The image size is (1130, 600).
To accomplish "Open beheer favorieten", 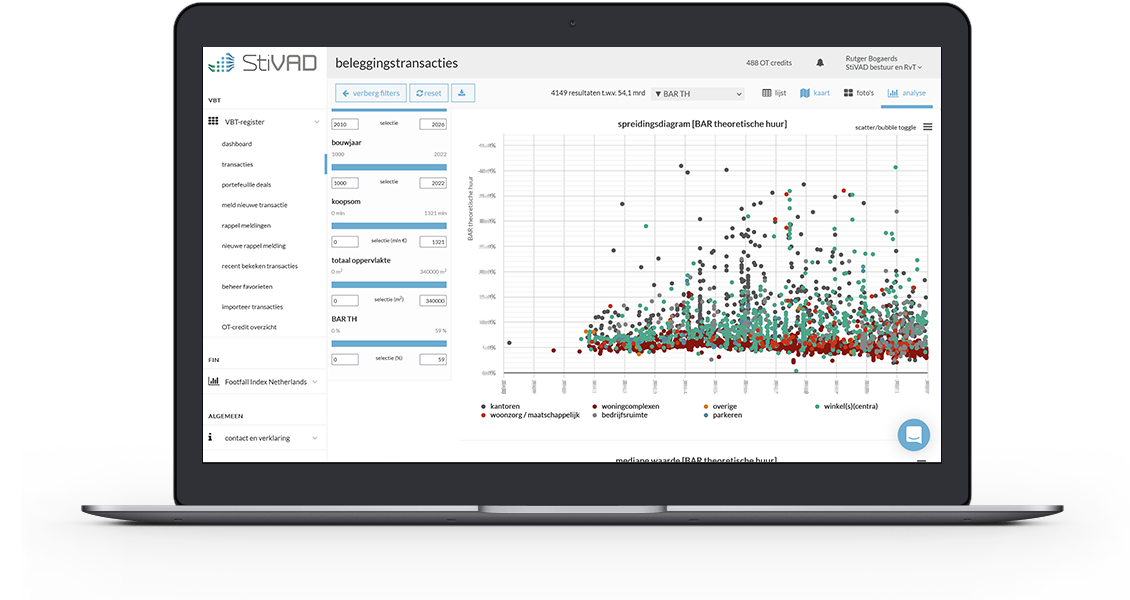I will click(247, 287).
